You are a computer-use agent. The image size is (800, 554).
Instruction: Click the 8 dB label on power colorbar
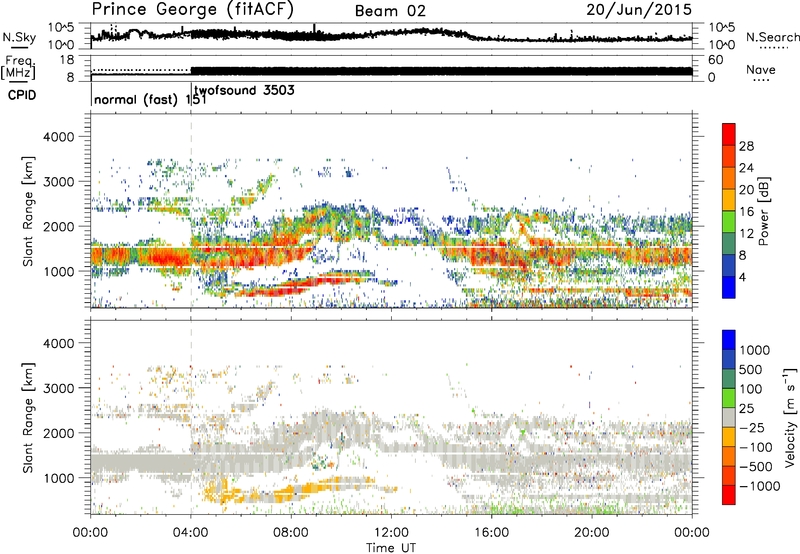(x=743, y=256)
